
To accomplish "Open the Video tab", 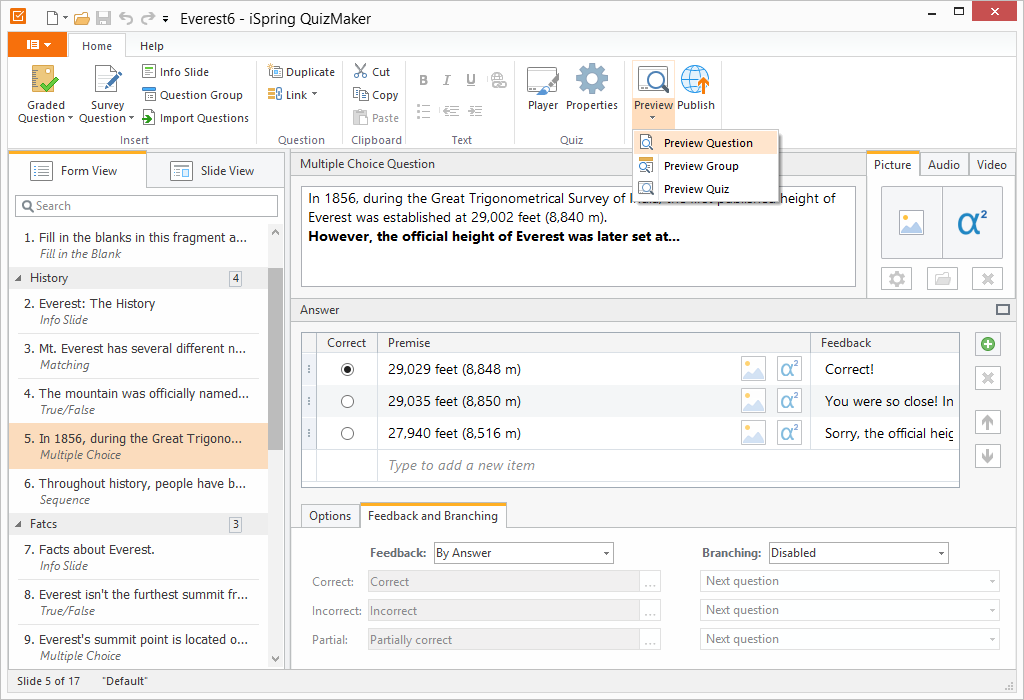I will pos(991,165).
